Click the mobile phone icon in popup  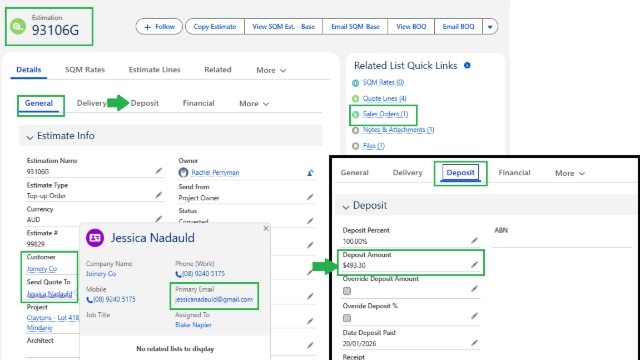click(89, 300)
